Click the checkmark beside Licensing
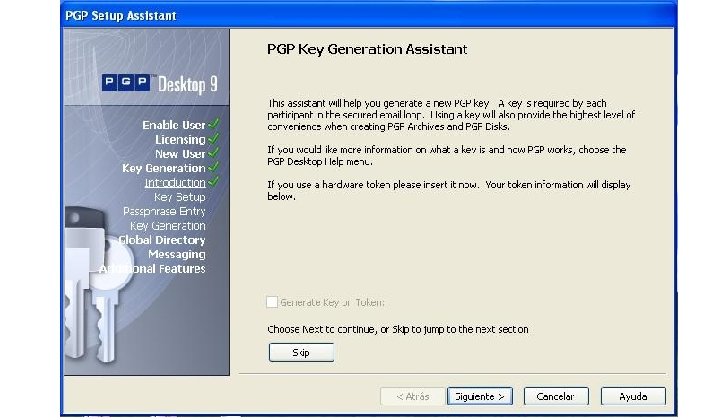This screenshot has height=420, width=720. [x=214, y=138]
